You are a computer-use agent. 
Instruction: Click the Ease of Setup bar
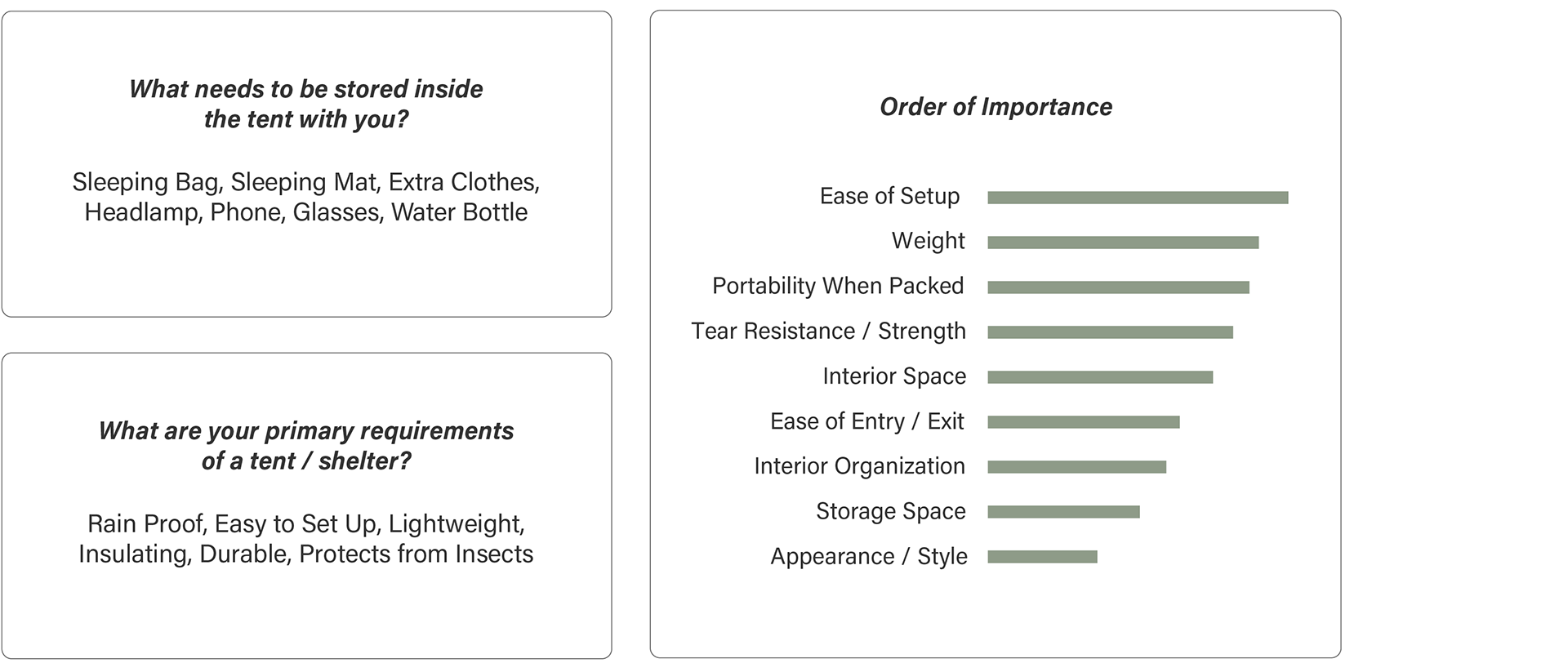coord(1137,198)
